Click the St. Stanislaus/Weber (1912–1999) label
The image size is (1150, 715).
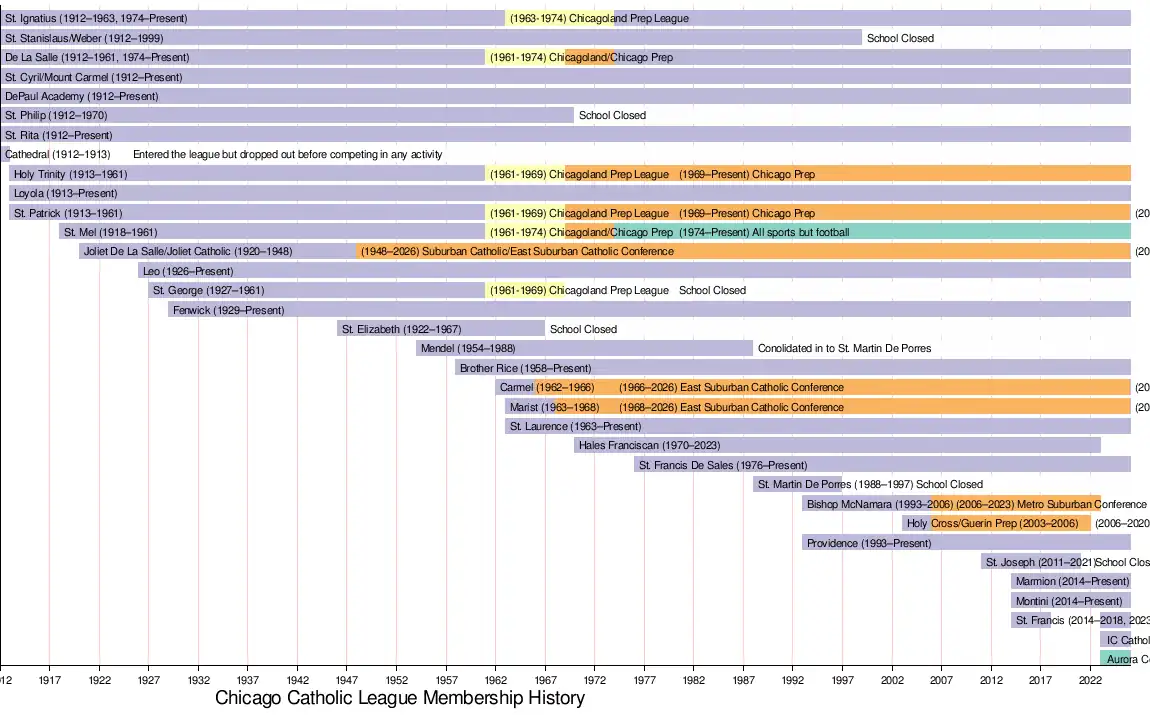(x=84, y=38)
